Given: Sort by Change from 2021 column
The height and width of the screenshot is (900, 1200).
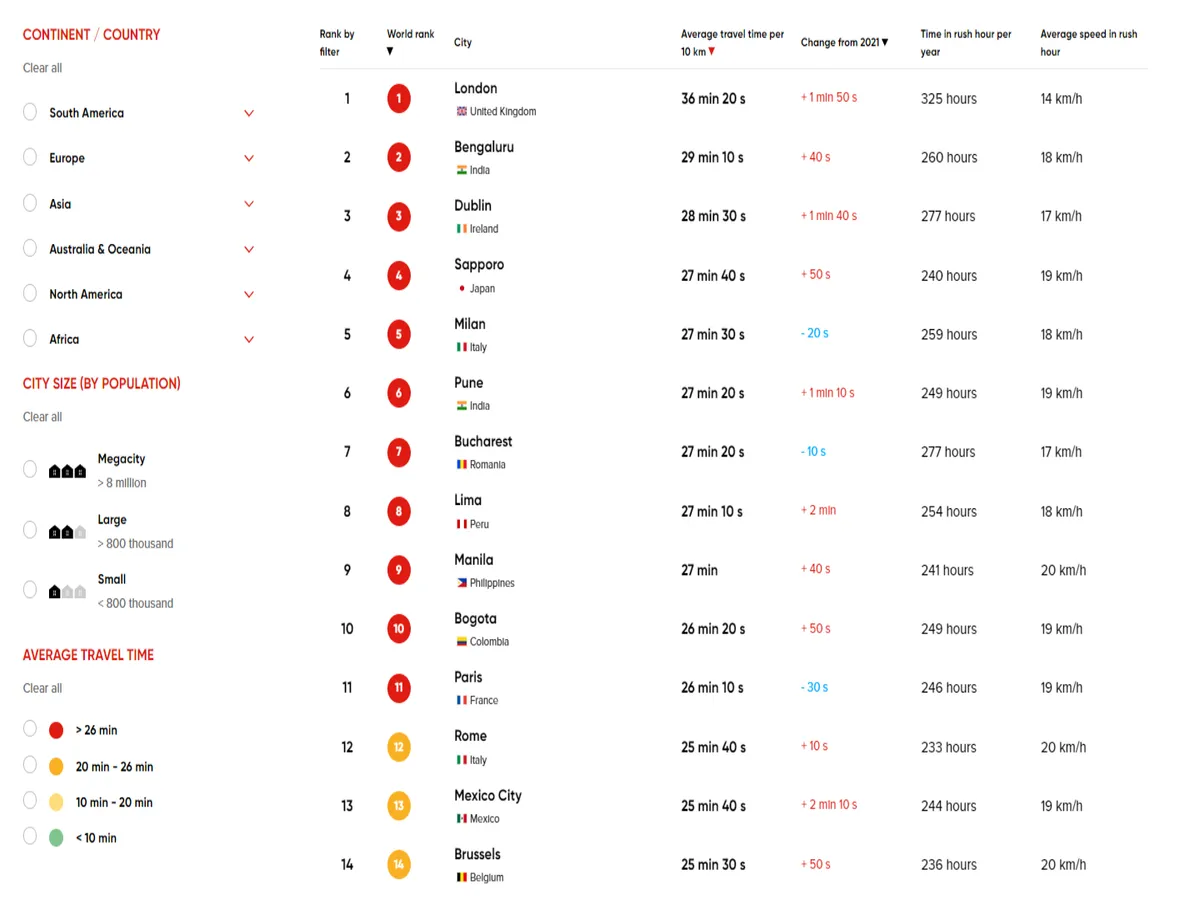Looking at the screenshot, I should [844, 43].
